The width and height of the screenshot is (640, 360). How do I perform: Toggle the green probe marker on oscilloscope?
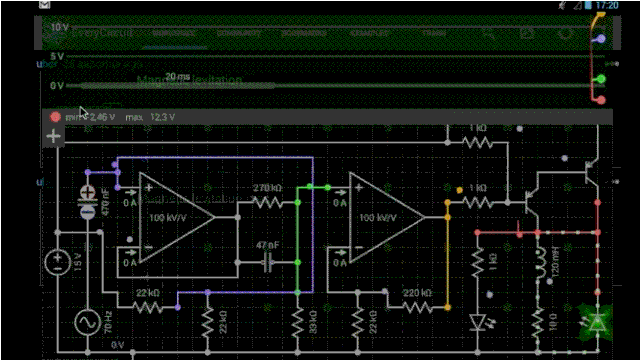[x=600, y=79]
